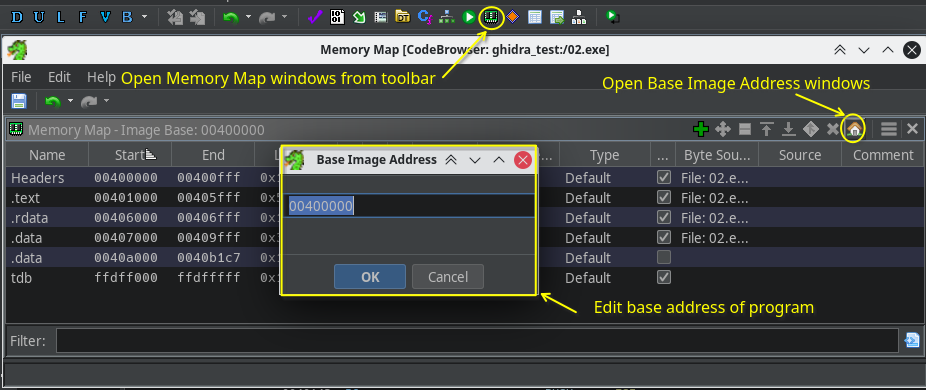Click undo arrow in Memory Map toolbar

pyautogui.click(x=53, y=102)
